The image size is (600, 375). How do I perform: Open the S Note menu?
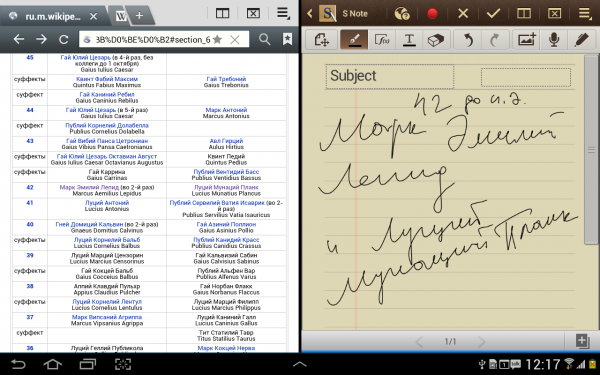tap(585, 13)
